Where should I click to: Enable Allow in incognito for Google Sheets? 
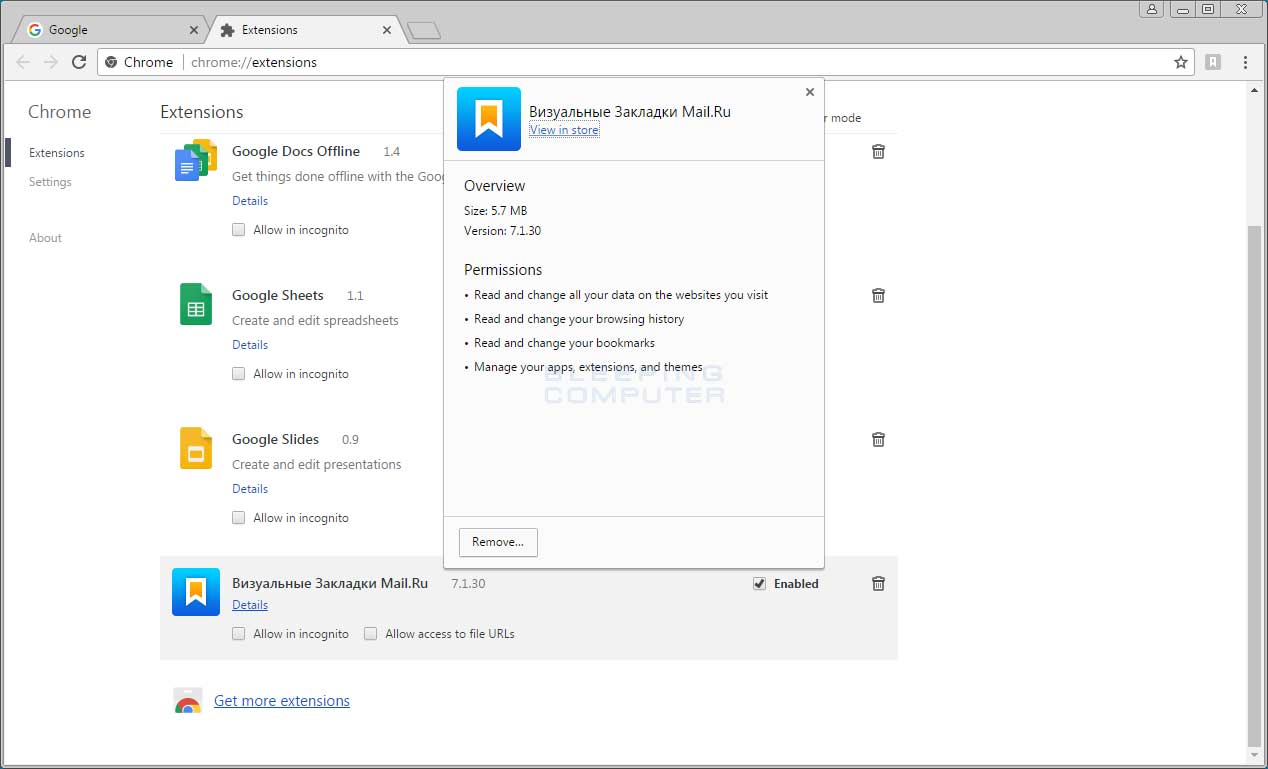coord(238,373)
